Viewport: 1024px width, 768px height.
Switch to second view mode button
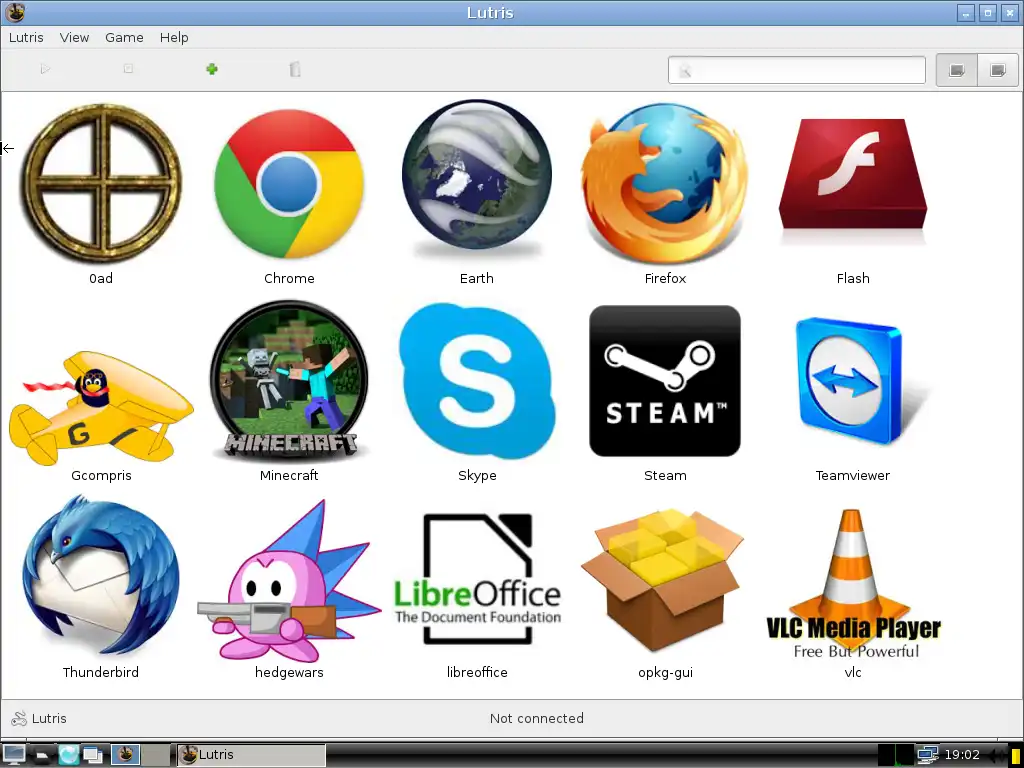[x=997, y=70]
